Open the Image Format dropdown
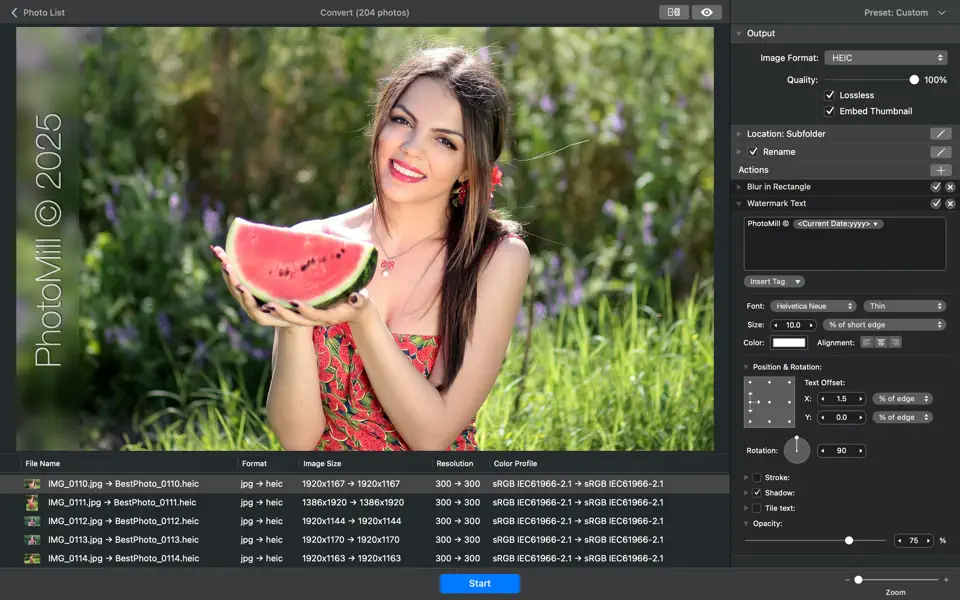This screenshot has height=600, width=960. [x=886, y=57]
